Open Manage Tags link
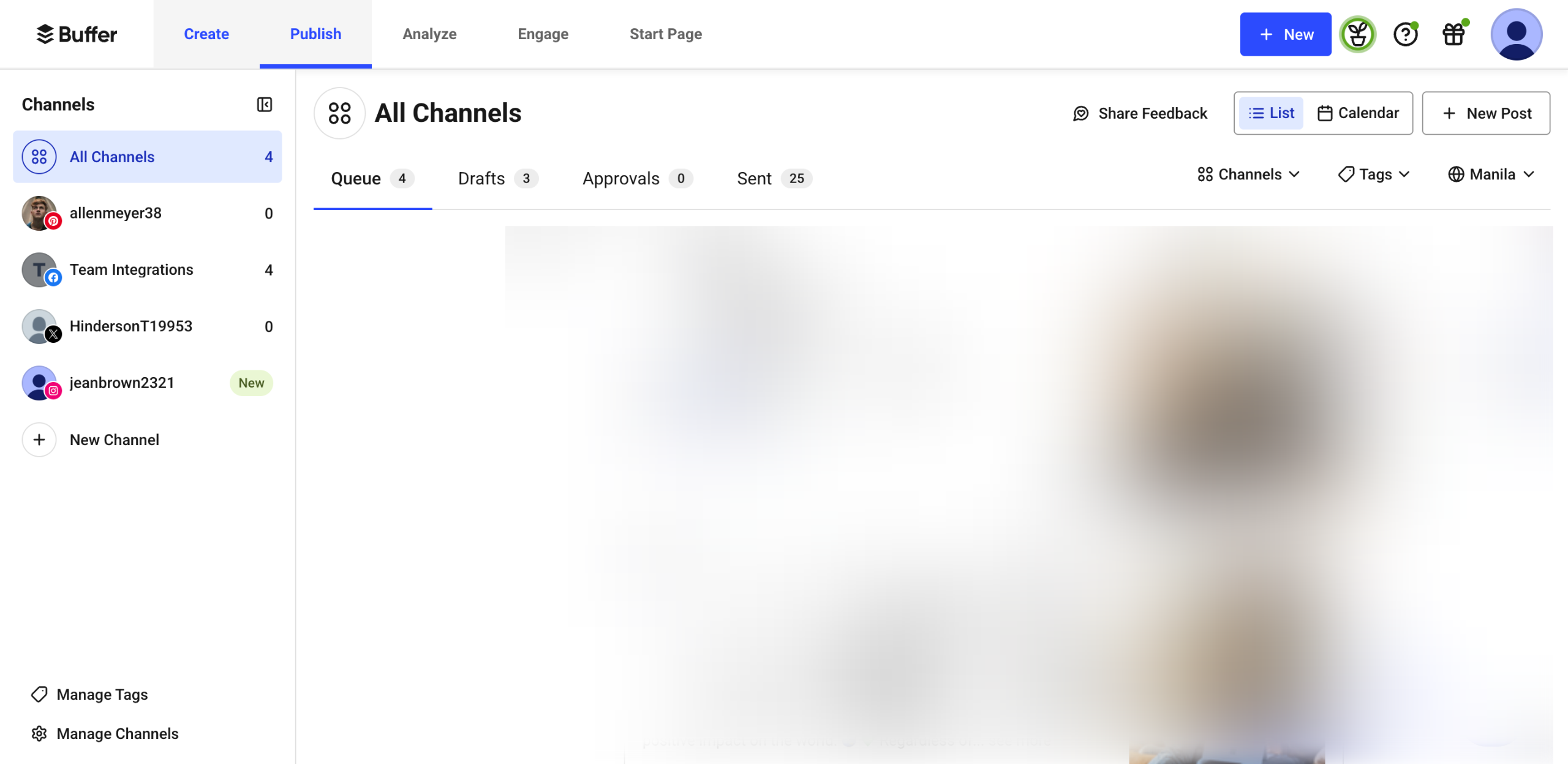 point(102,694)
